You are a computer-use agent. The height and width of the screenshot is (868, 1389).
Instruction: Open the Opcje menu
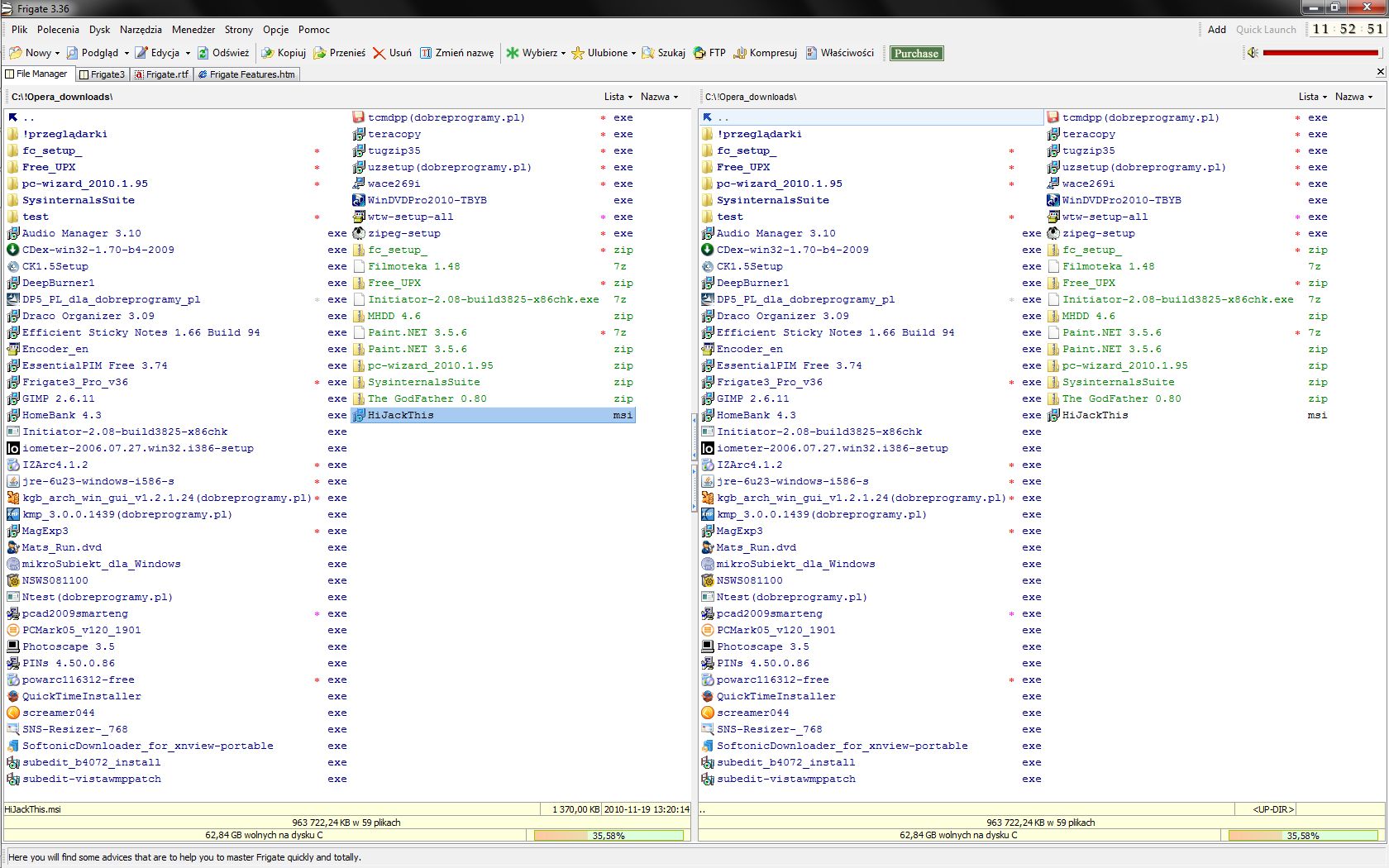click(x=276, y=29)
